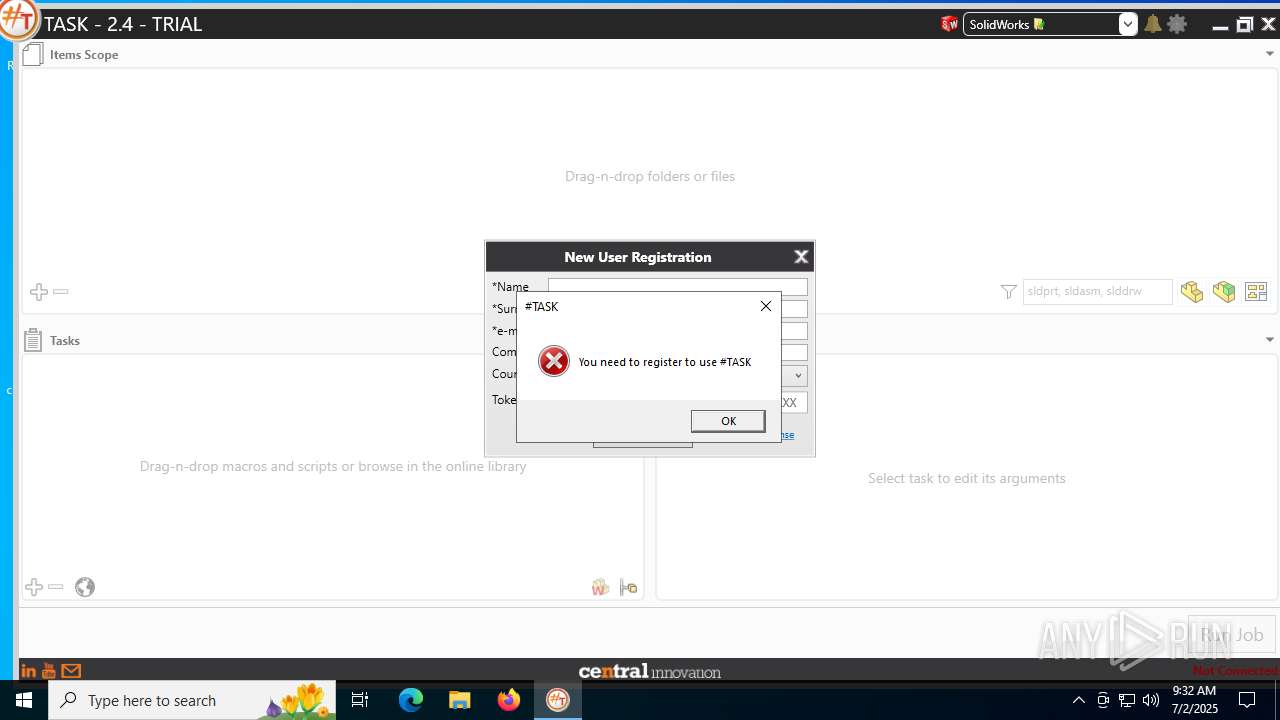Click the Name input field
This screenshot has height=720, width=1280.
tap(677, 287)
